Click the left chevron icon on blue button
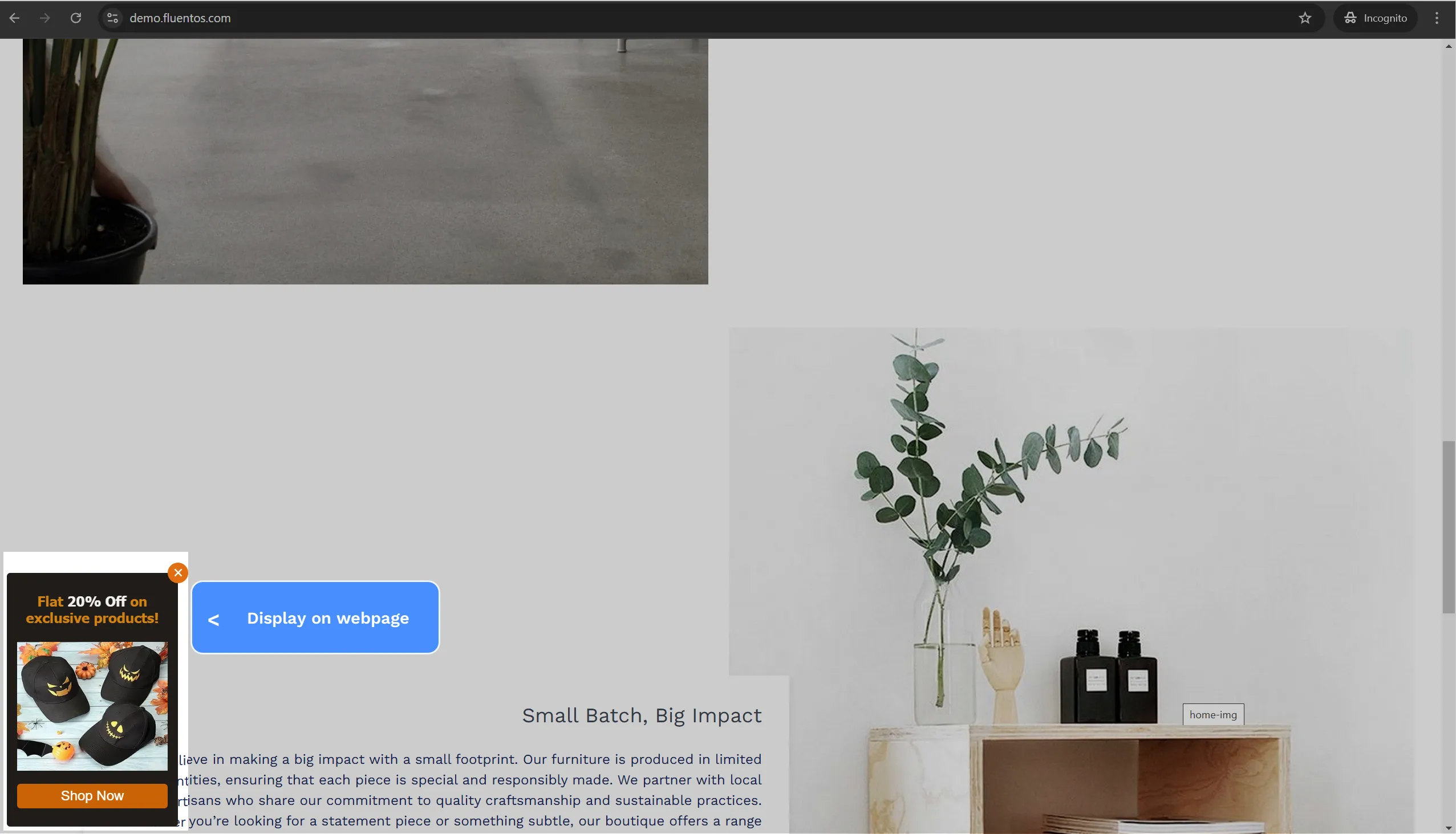Image resolution: width=1456 pixels, height=834 pixels. (x=214, y=618)
